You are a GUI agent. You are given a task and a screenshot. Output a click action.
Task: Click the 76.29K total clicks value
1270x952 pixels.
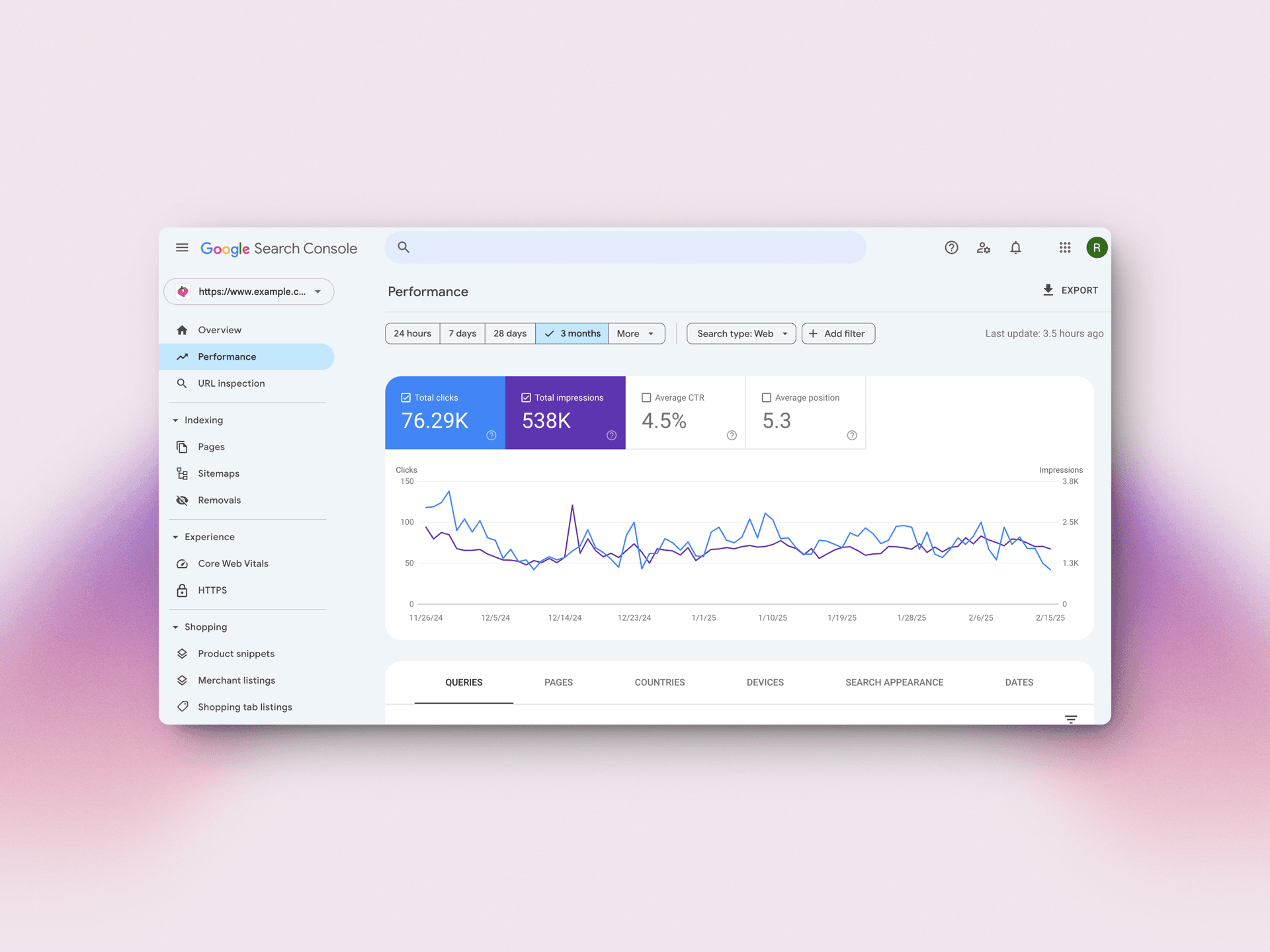click(435, 420)
